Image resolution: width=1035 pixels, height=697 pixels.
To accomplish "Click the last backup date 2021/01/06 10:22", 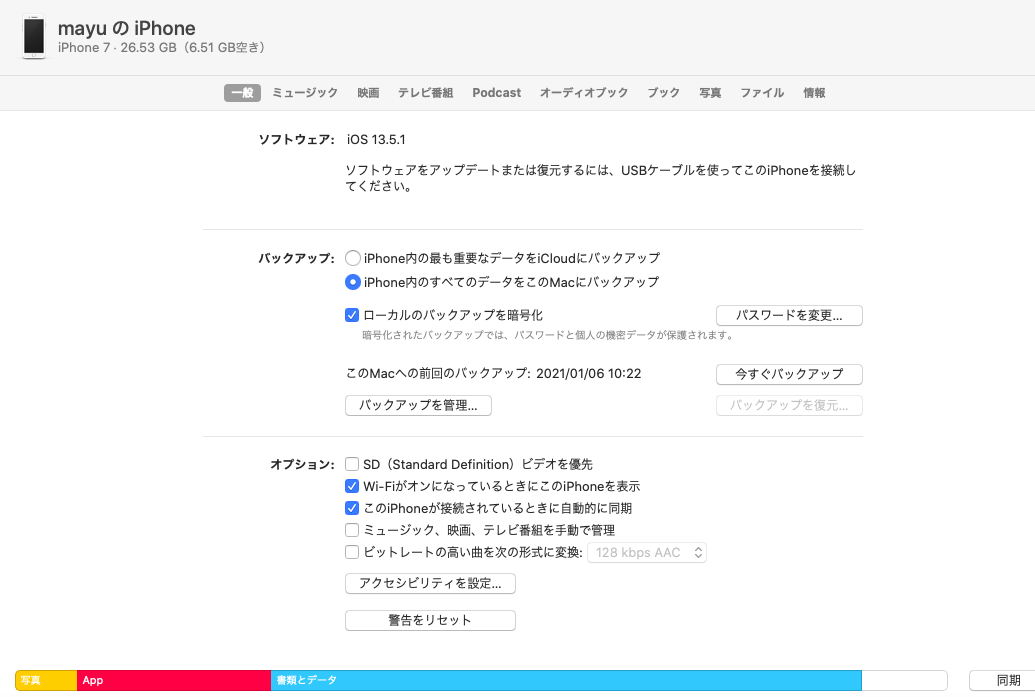I will click(x=589, y=374).
